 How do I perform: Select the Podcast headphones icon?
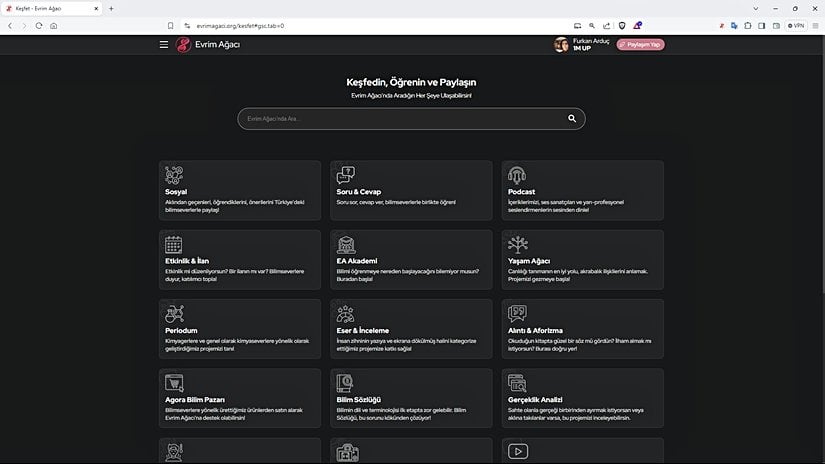pyautogui.click(x=517, y=175)
